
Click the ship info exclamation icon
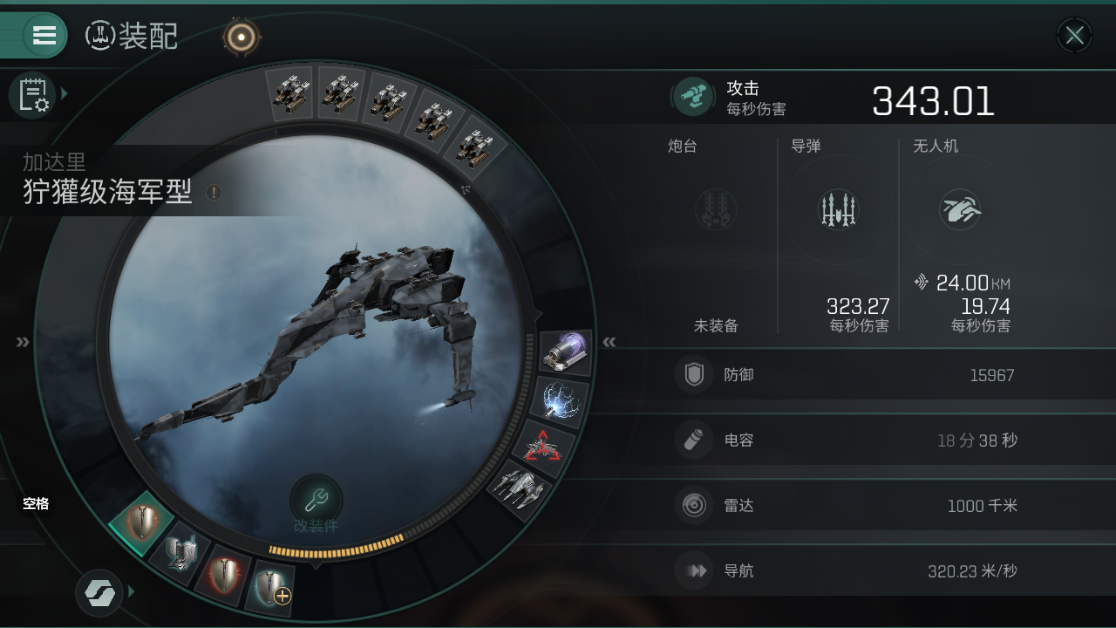214,192
